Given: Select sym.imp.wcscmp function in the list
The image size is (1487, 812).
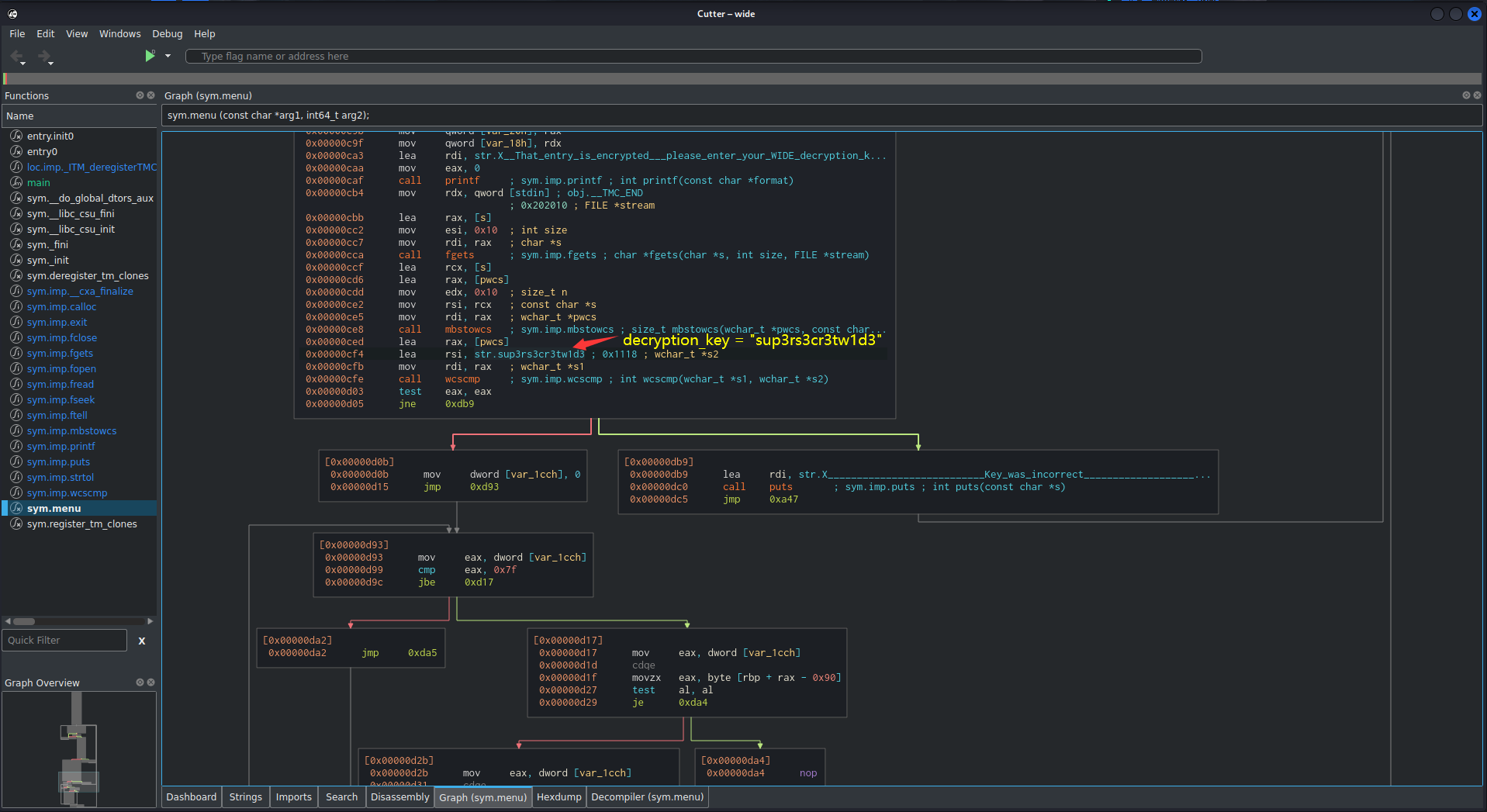Looking at the screenshot, I should pos(67,493).
